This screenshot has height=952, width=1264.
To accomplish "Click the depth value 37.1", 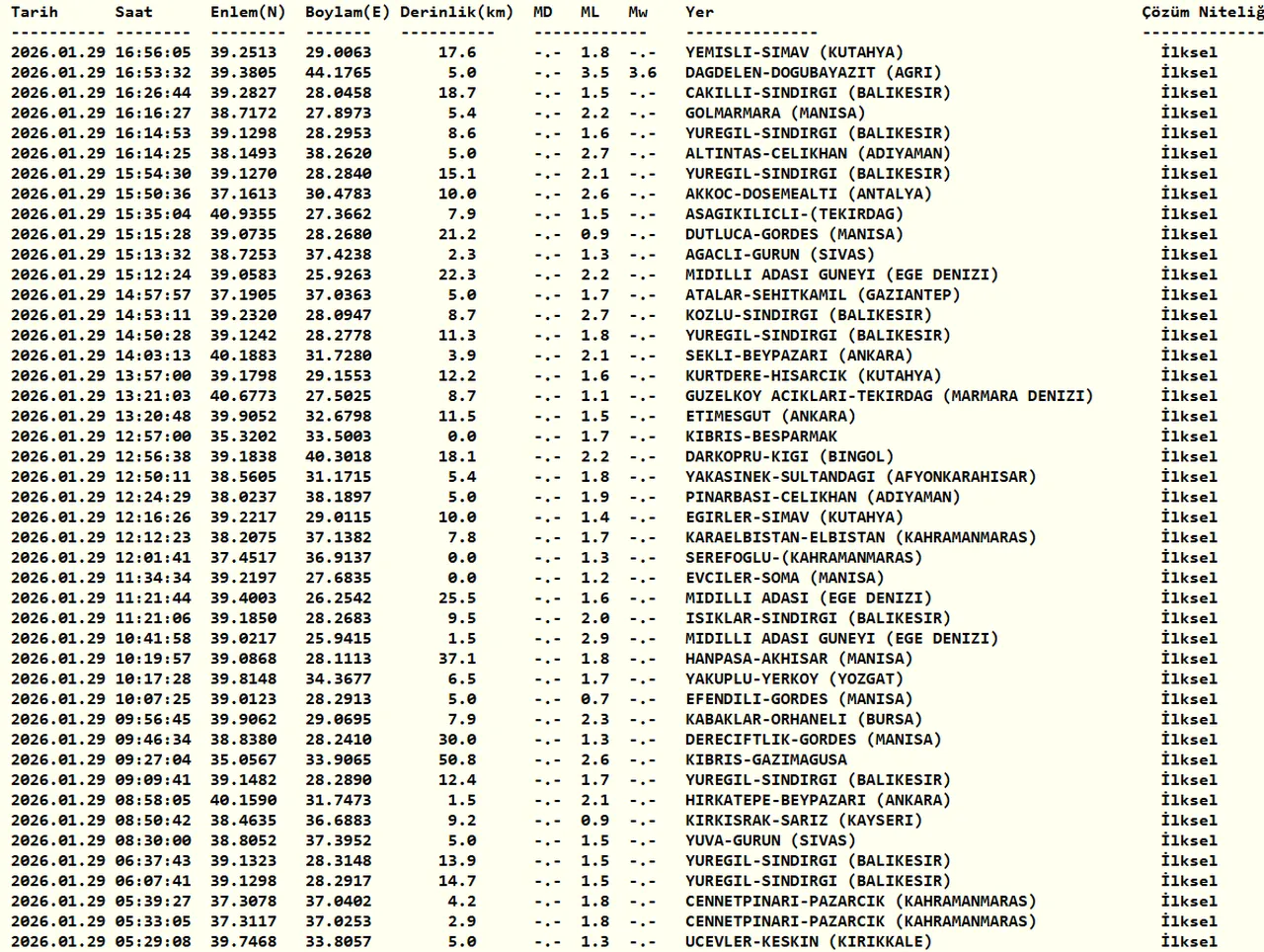I will (457, 659).
